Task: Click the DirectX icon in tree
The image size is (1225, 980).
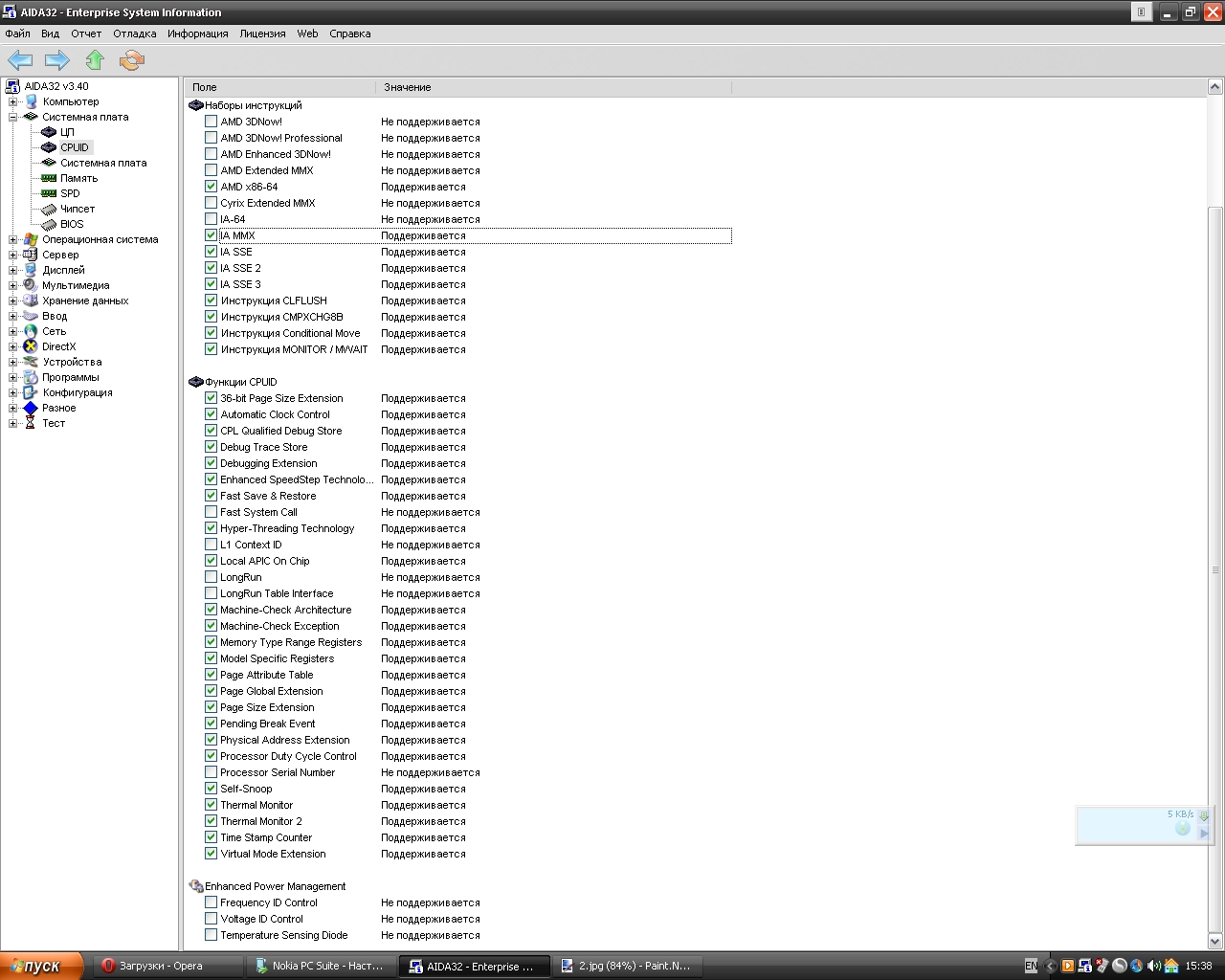Action: coord(31,346)
